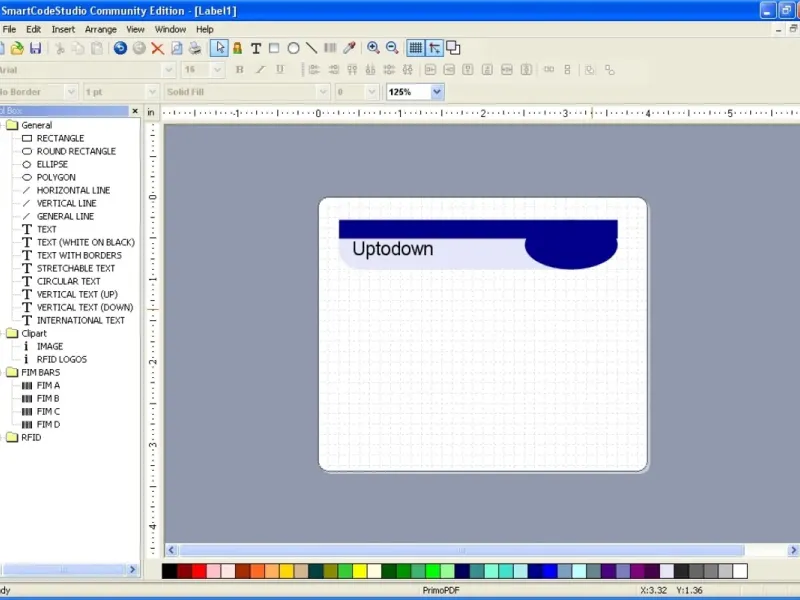The image size is (800, 600).
Task: Click the red X delete icon
Action: [x=158, y=48]
